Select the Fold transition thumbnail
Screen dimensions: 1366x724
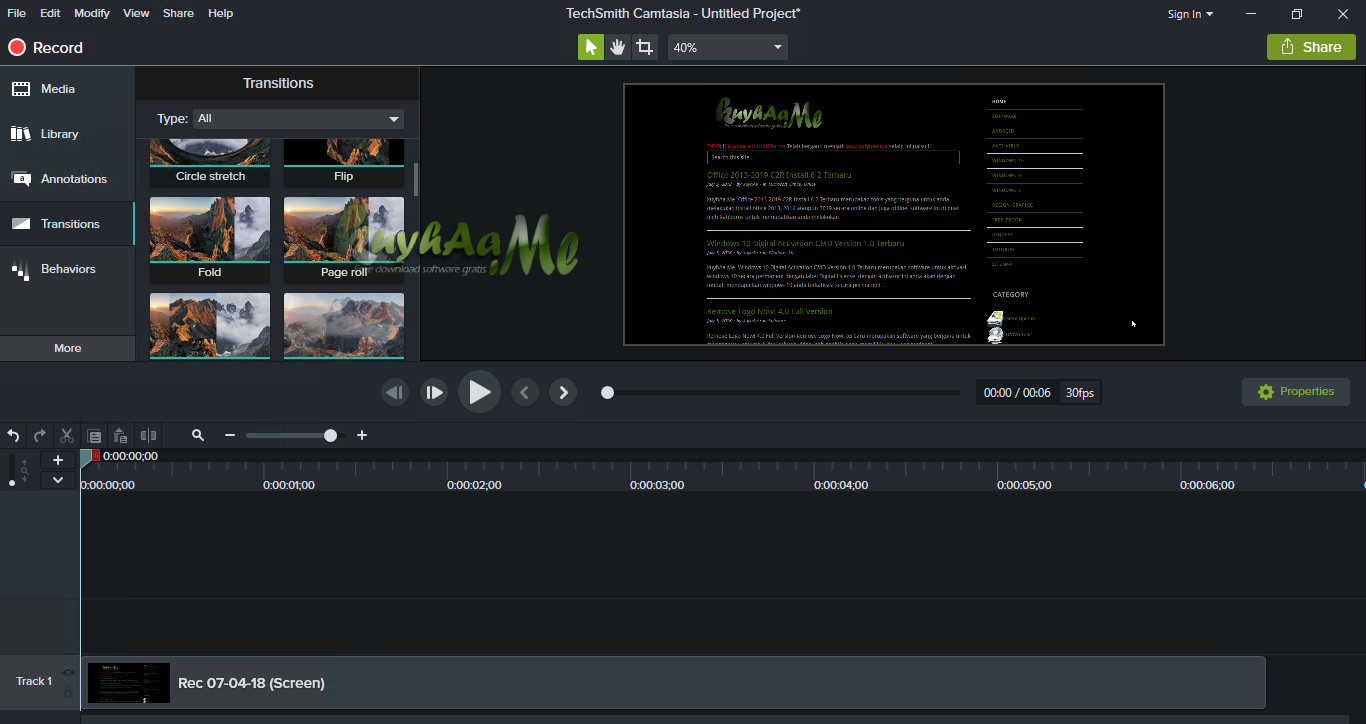coord(210,229)
